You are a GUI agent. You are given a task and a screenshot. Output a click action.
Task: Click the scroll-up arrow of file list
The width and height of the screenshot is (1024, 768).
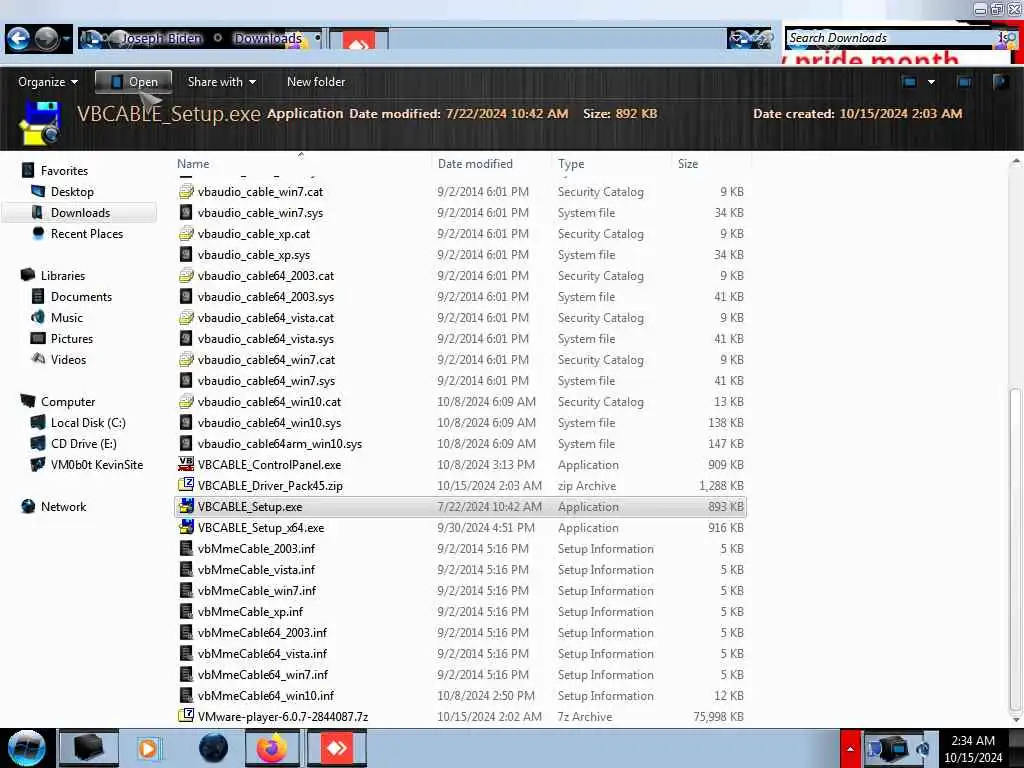coord(1016,161)
